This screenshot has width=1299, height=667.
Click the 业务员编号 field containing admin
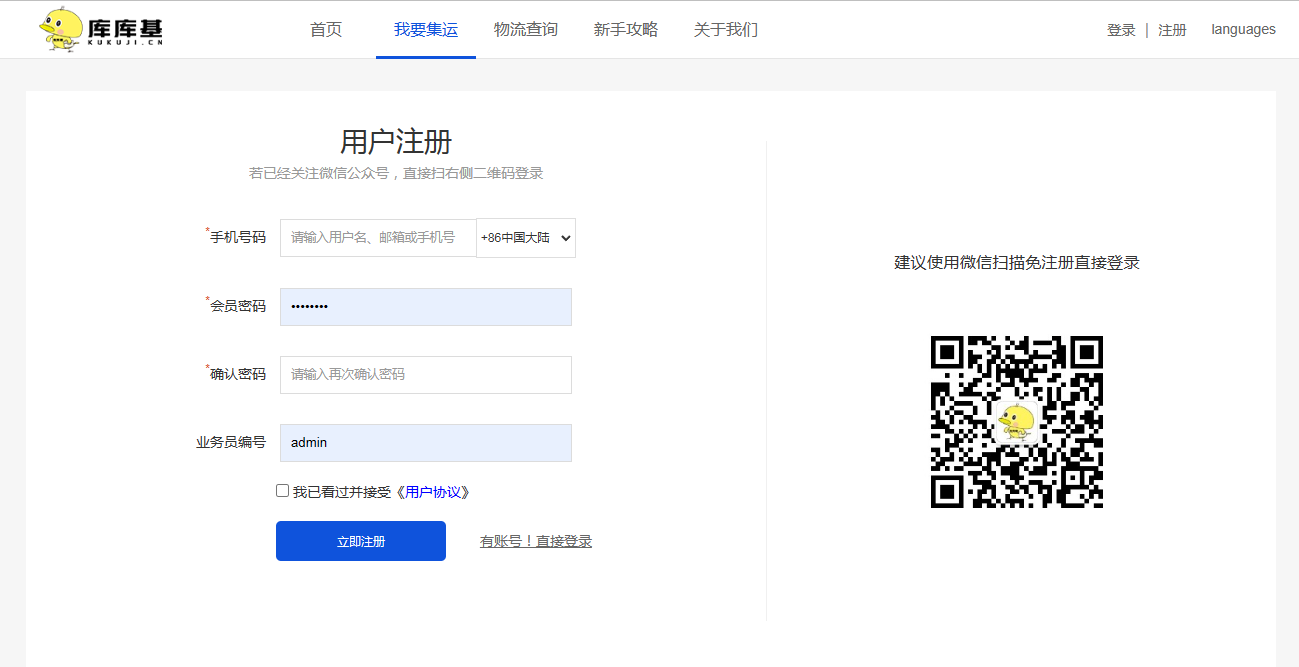pos(426,443)
